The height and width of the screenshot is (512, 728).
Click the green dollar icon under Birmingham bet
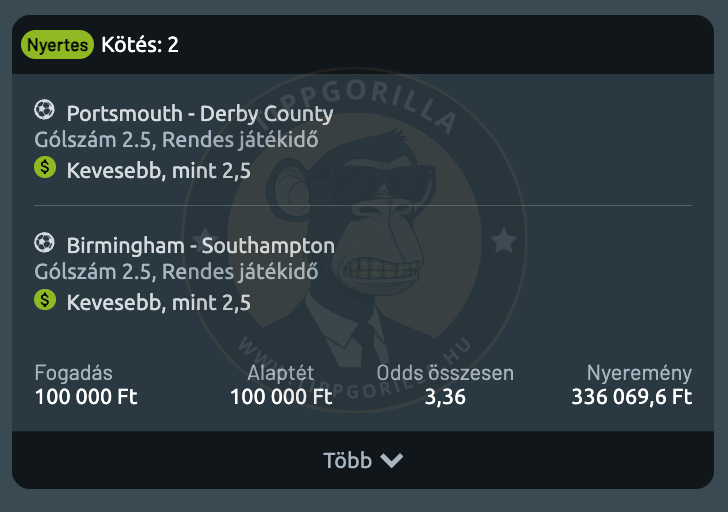click(x=45, y=300)
